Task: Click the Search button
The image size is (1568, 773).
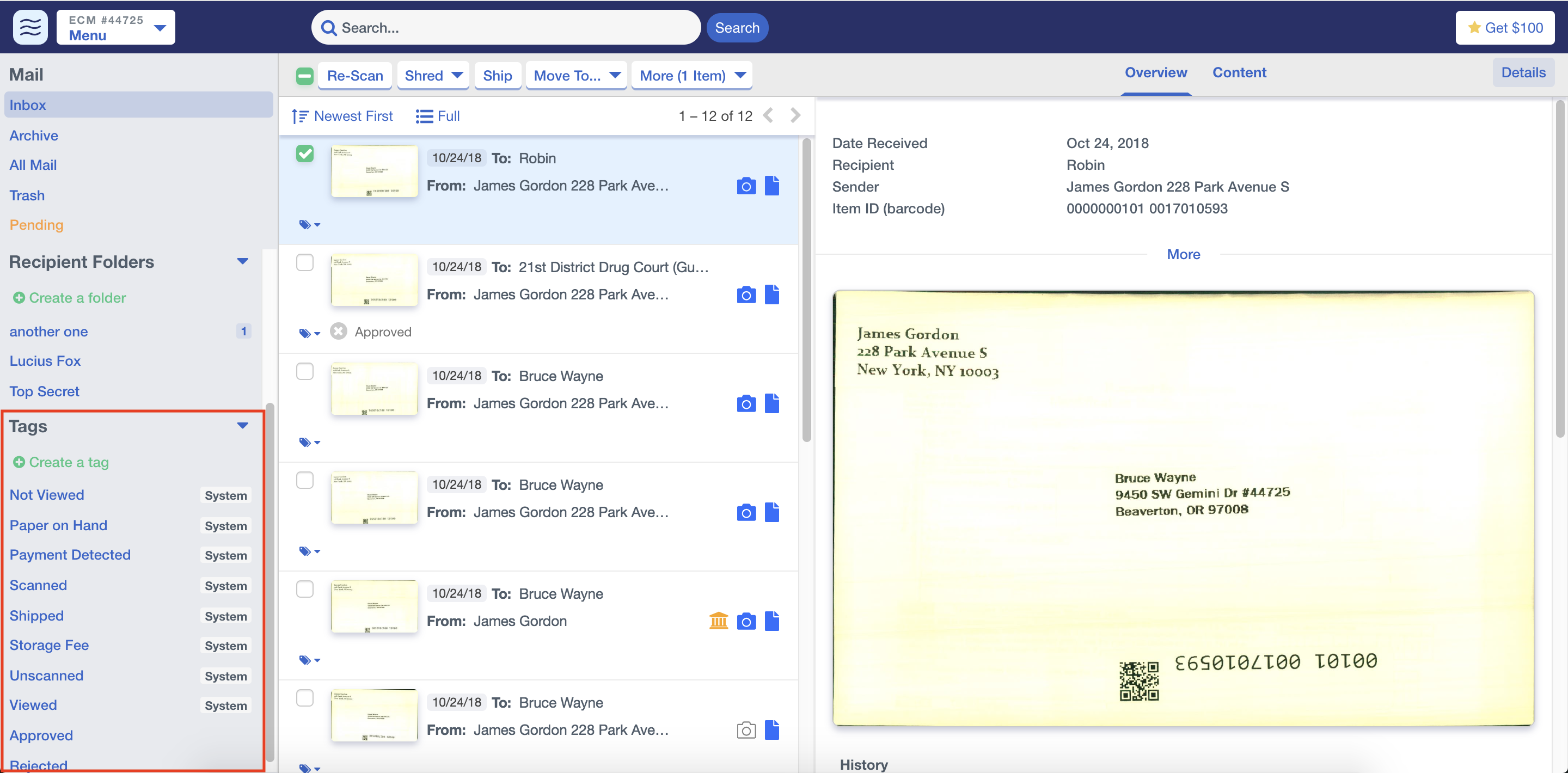Action: 737,28
